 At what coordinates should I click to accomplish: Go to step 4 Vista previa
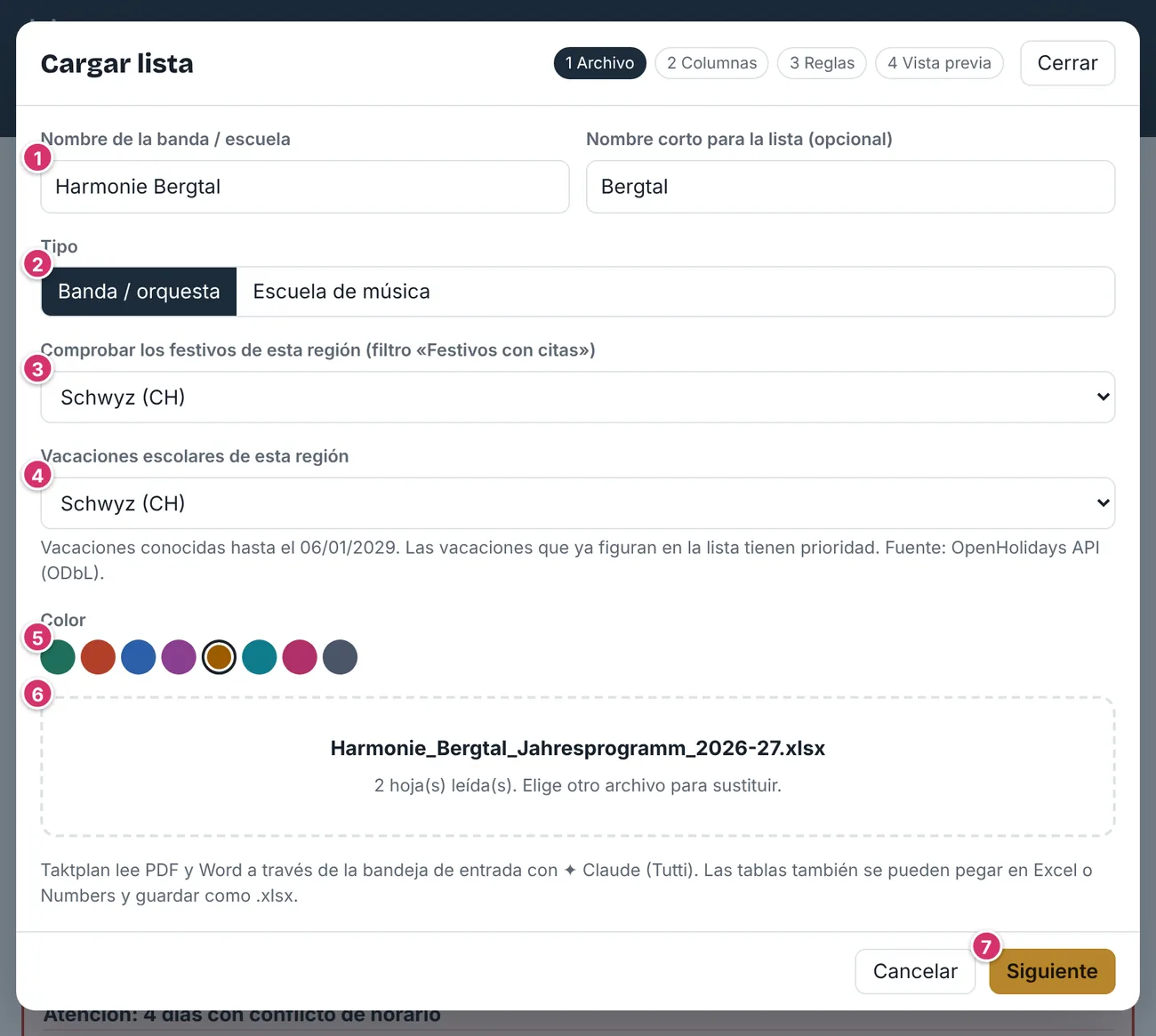(x=939, y=63)
